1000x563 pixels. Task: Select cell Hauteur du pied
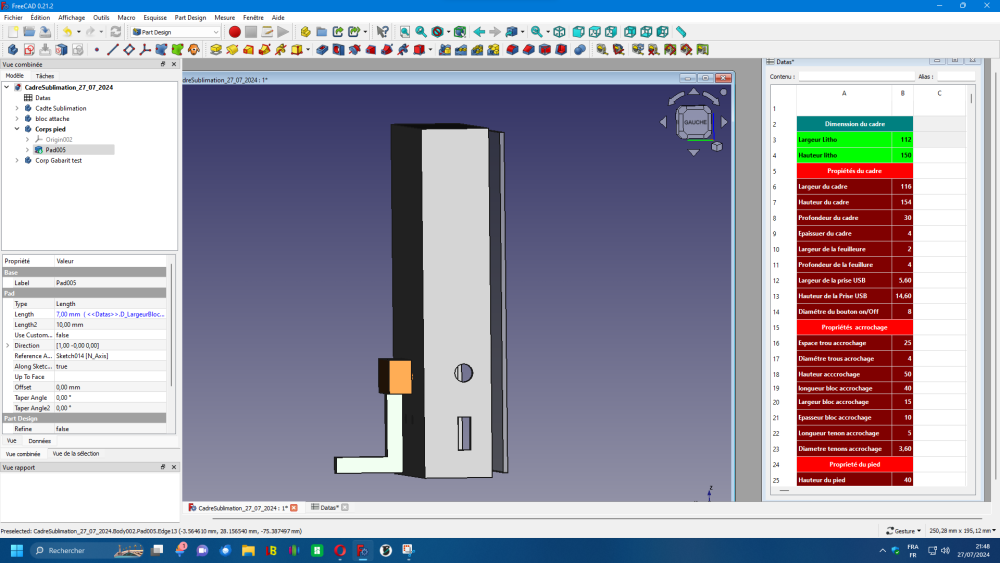pos(844,480)
